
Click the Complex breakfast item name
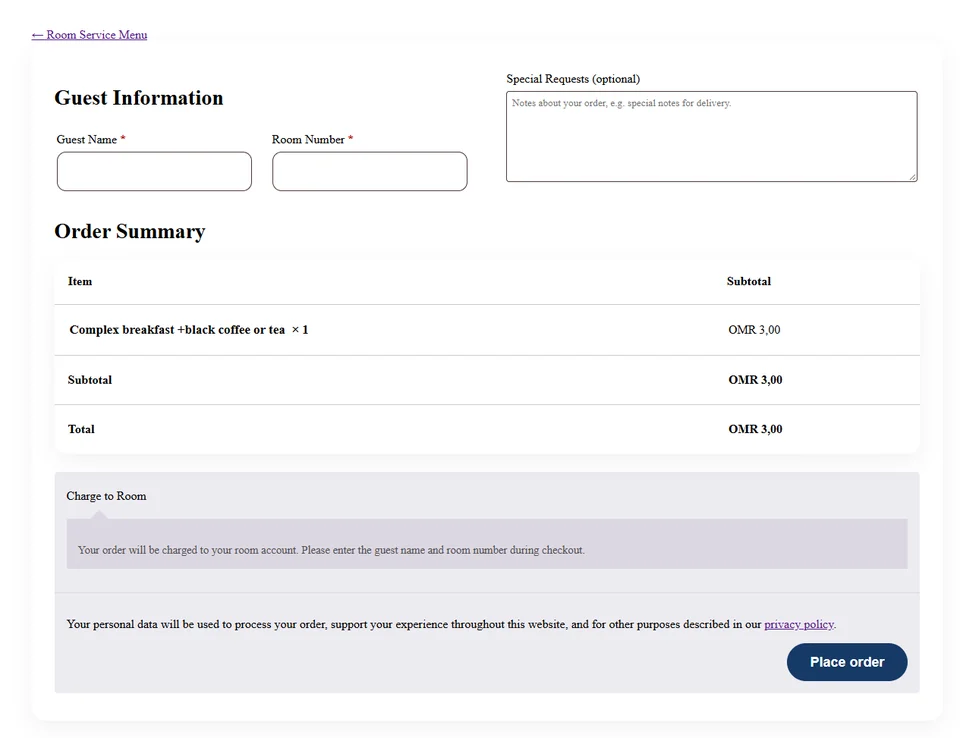[x=177, y=329]
